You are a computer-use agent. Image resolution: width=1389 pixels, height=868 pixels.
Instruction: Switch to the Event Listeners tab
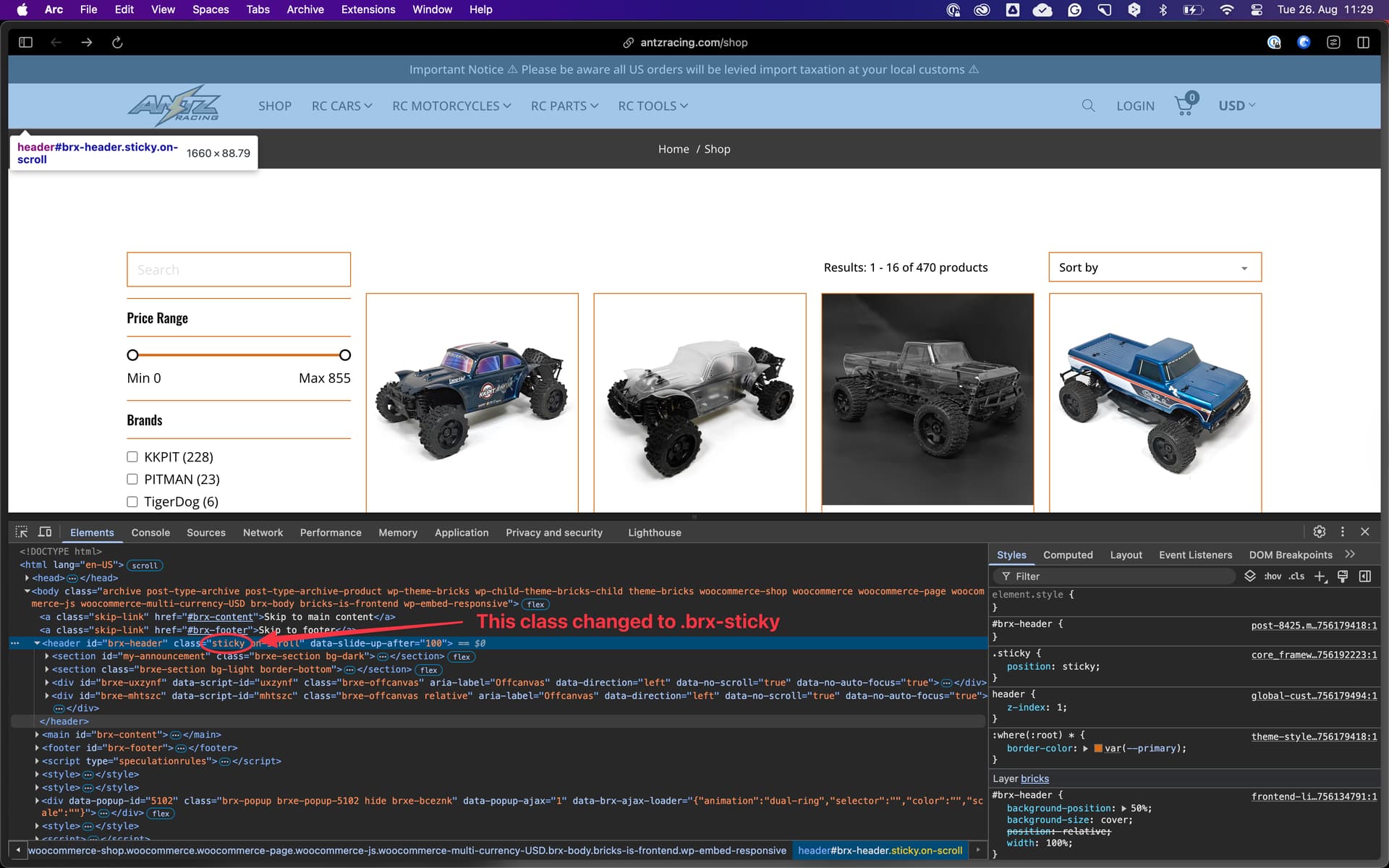coord(1195,555)
